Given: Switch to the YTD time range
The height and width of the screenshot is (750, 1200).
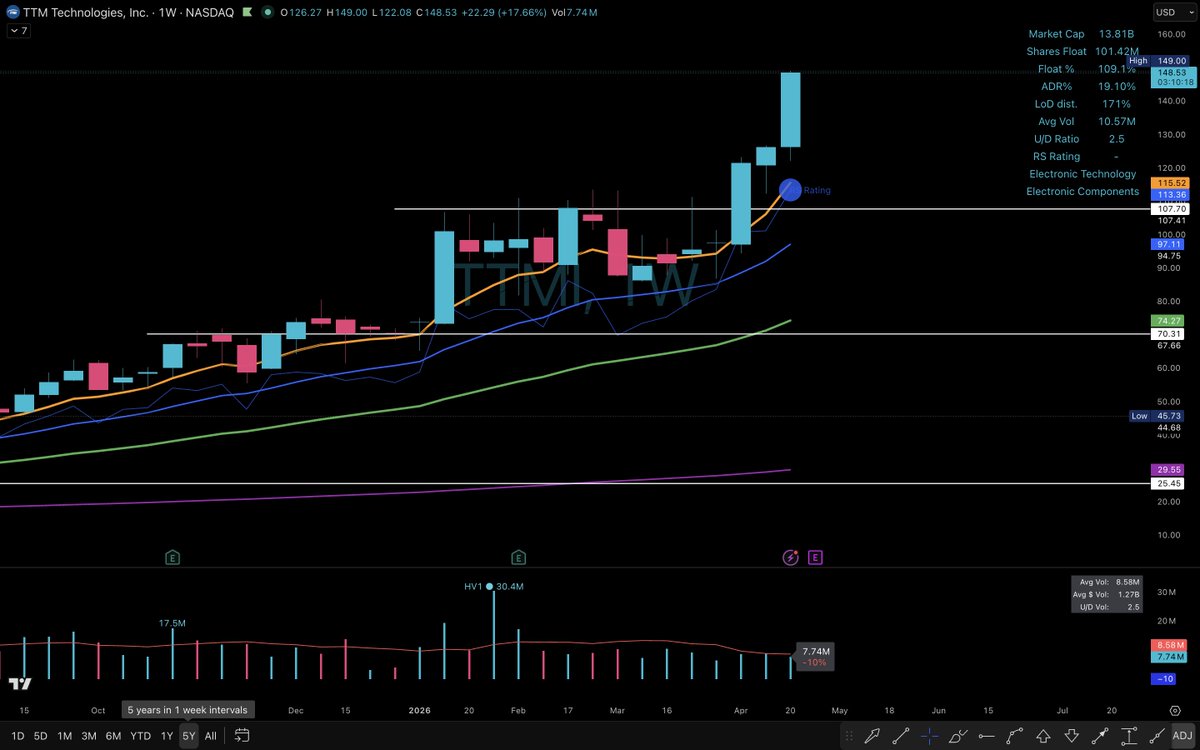Looking at the screenshot, I should [140, 736].
